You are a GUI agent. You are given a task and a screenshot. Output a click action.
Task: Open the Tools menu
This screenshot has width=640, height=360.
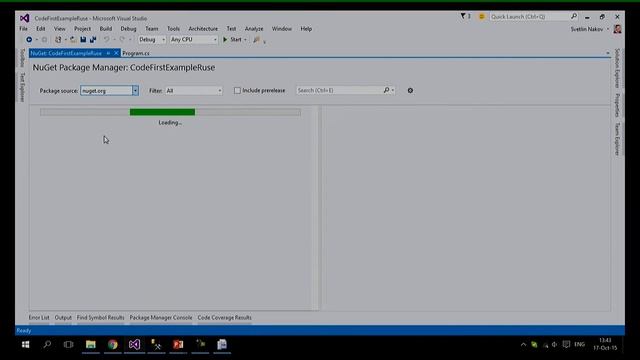coord(173,29)
